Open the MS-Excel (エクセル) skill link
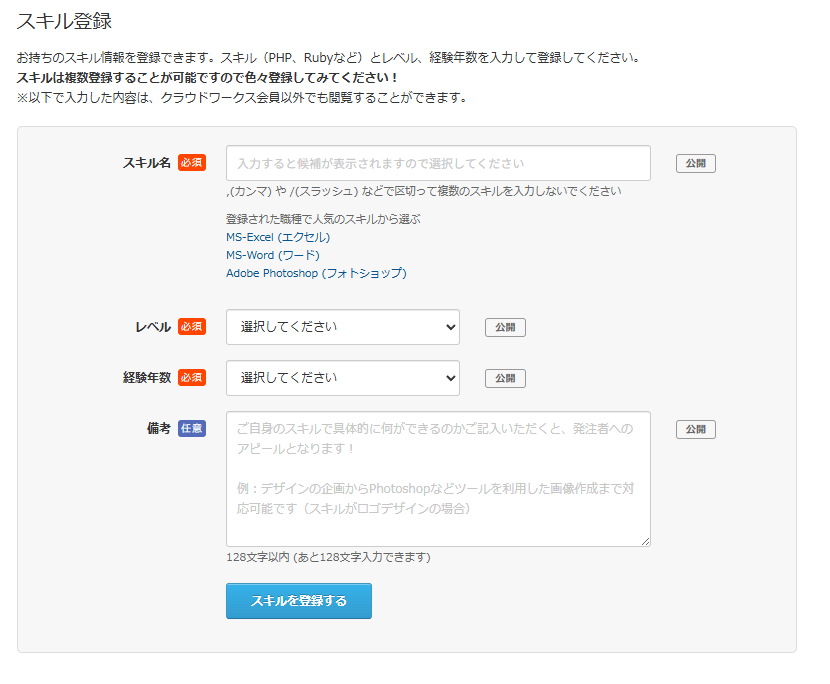This screenshot has width=830, height=684. [278, 237]
